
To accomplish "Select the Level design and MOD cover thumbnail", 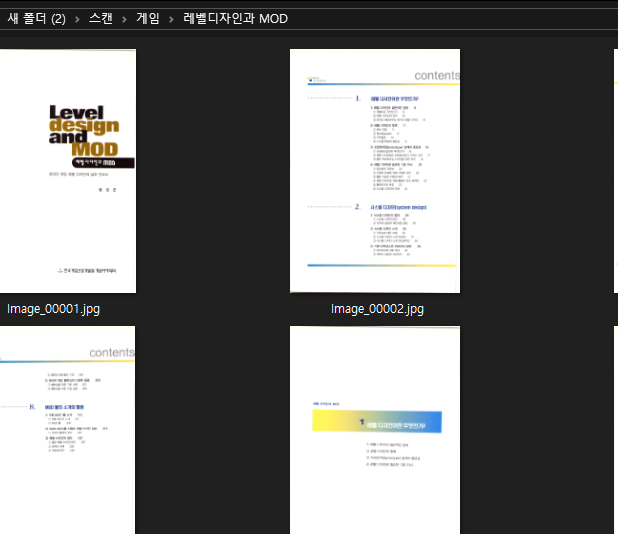I will click(x=68, y=171).
